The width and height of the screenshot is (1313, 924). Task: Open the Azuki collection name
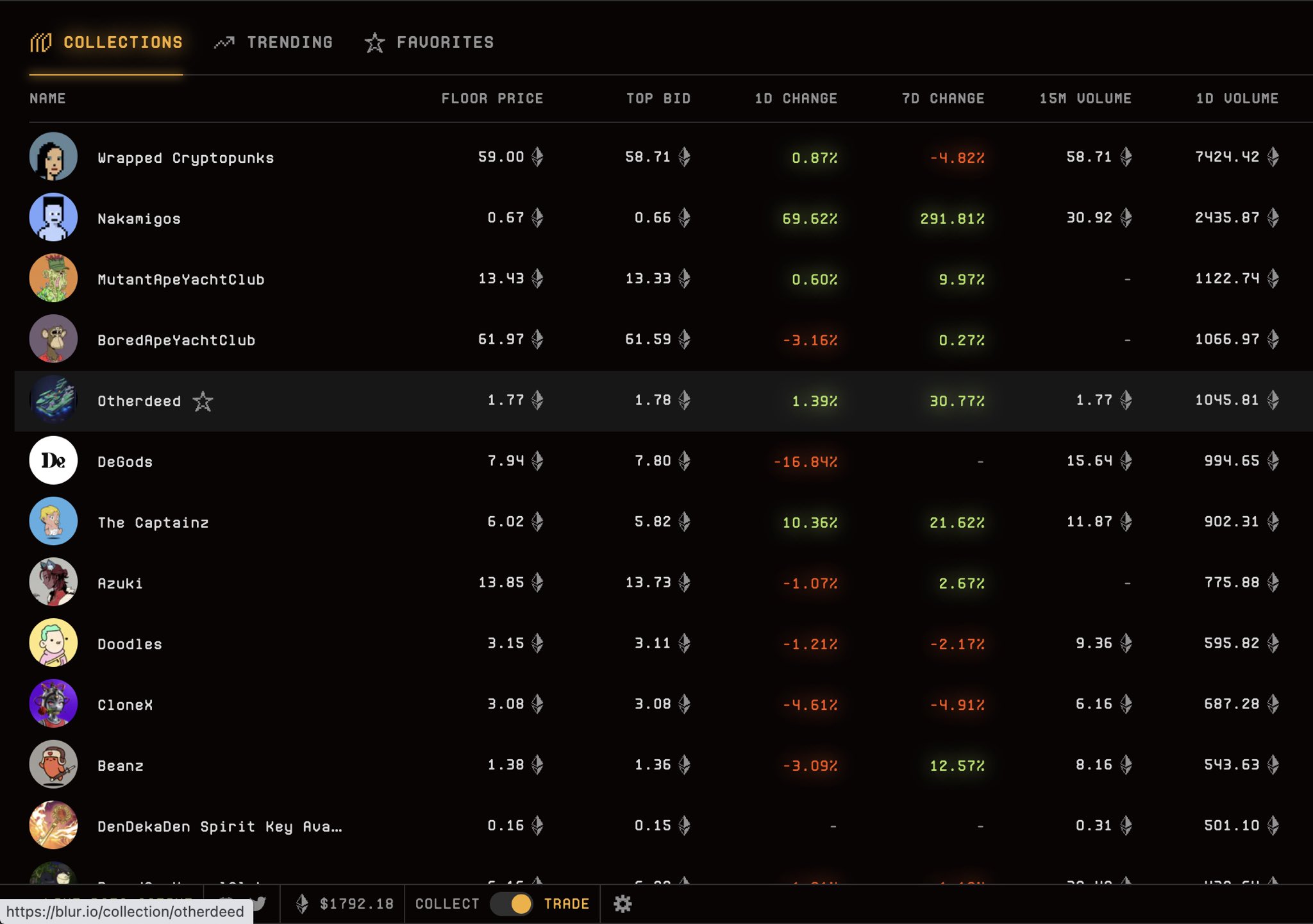(x=120, y=584)
